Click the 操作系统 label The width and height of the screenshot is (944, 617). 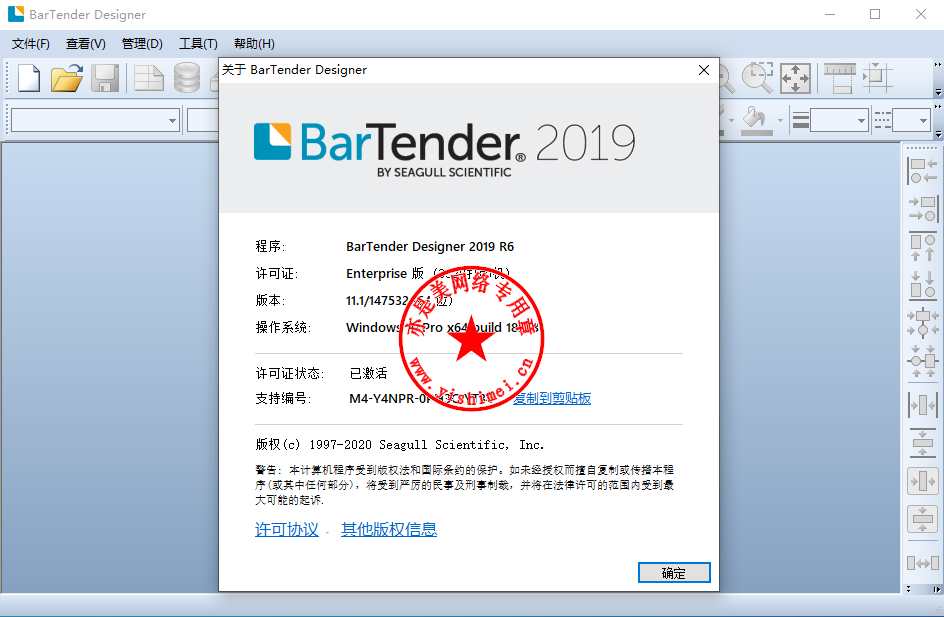click(283, 327)
